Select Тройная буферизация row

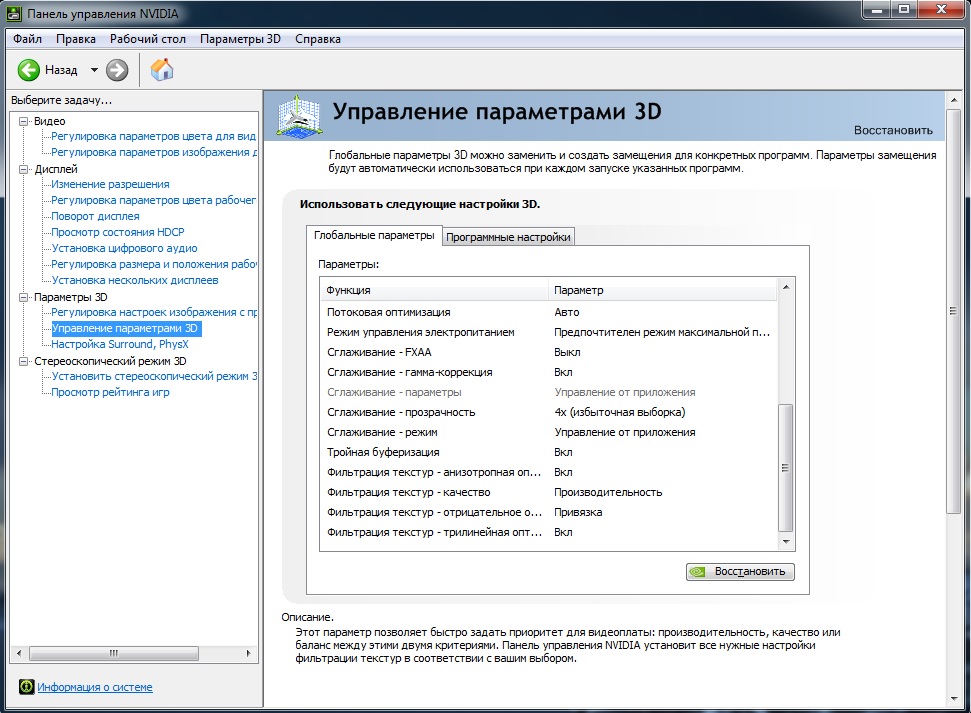(549, 452)
